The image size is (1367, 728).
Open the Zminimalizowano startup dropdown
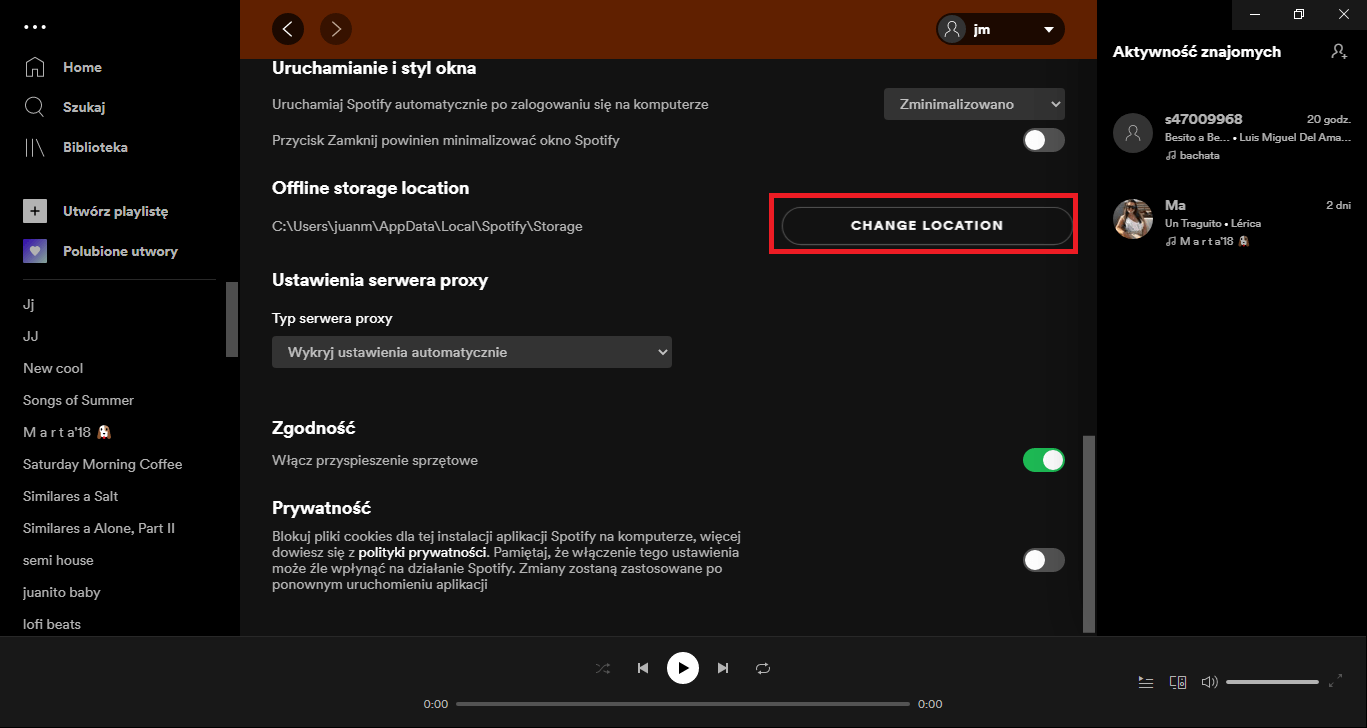pos(974,104)
